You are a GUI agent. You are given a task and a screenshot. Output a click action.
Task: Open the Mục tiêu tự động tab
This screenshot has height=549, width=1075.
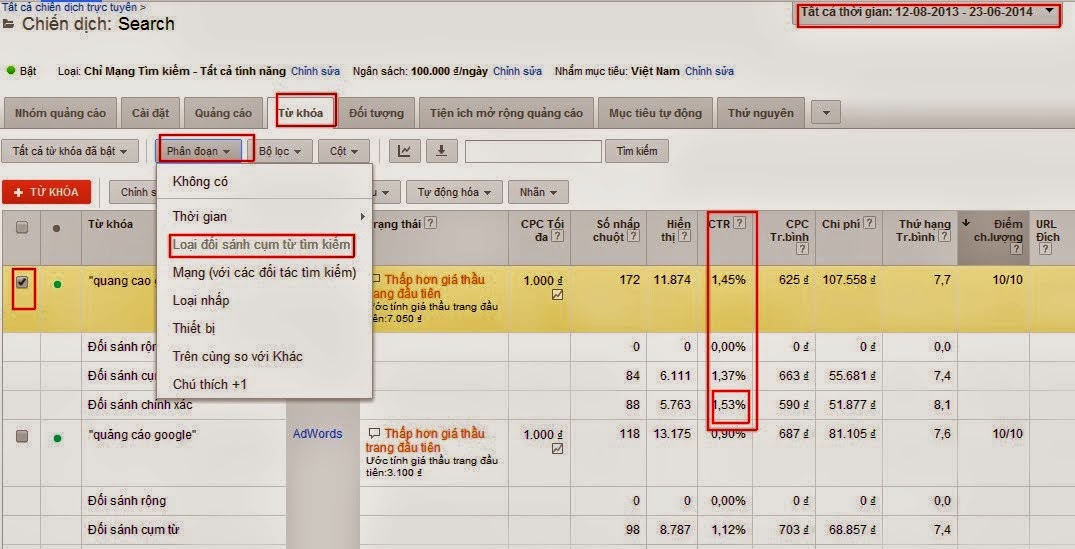pos(655,113)
